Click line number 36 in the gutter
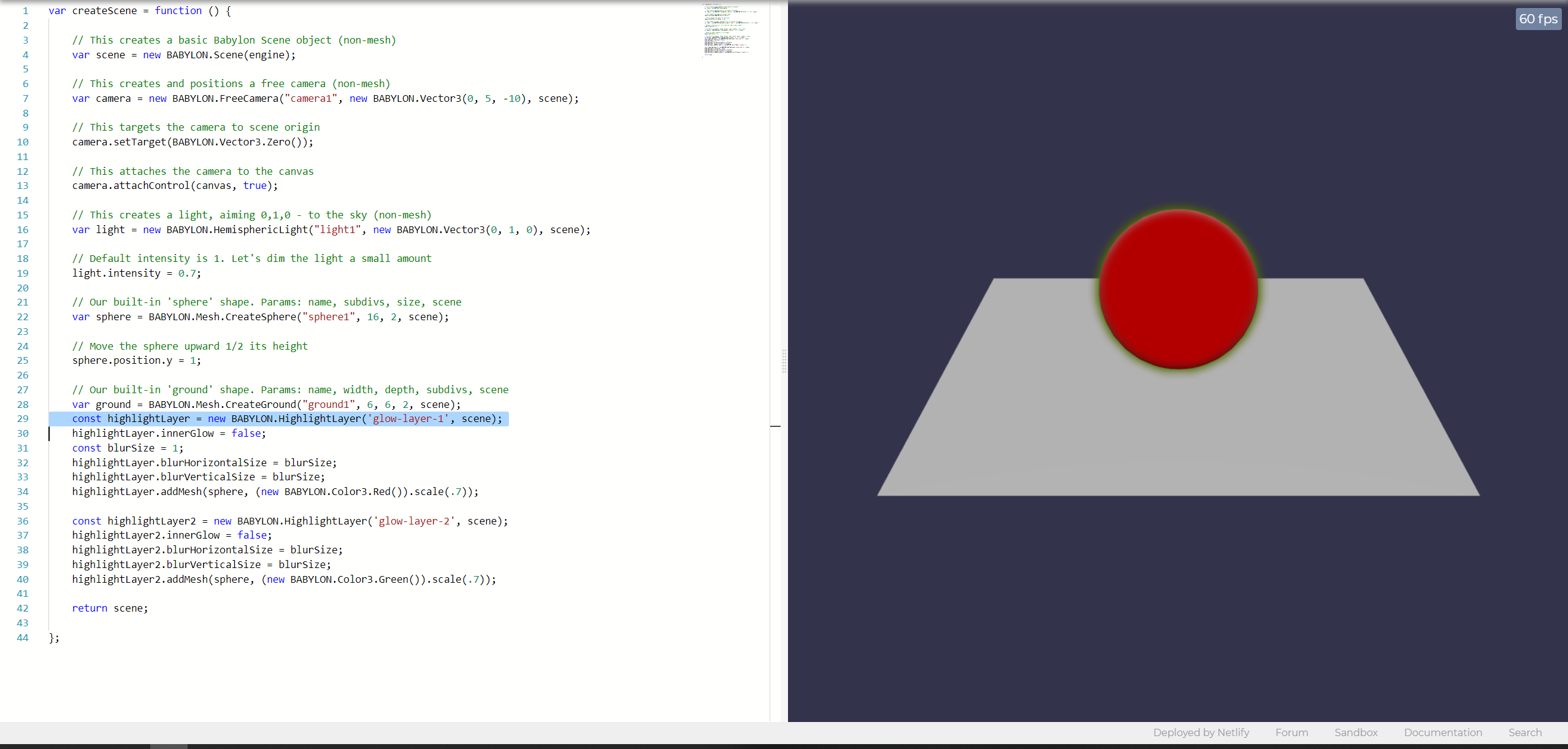 [23, 521]
